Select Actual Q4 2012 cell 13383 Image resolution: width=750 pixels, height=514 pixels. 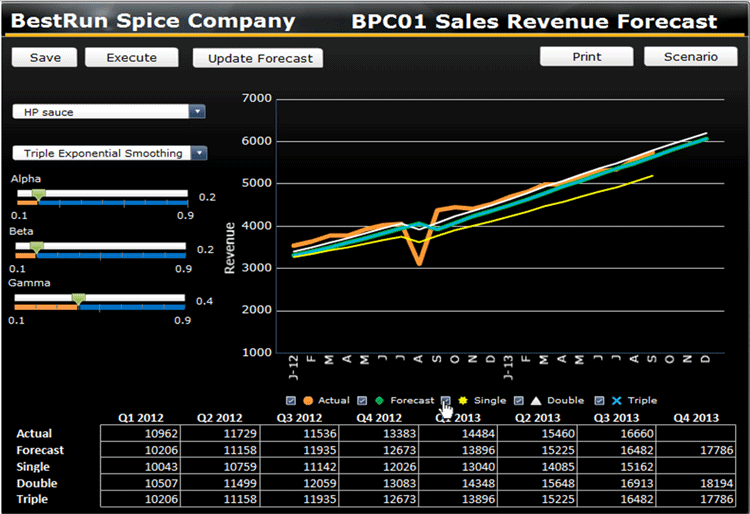pos(379,434)
